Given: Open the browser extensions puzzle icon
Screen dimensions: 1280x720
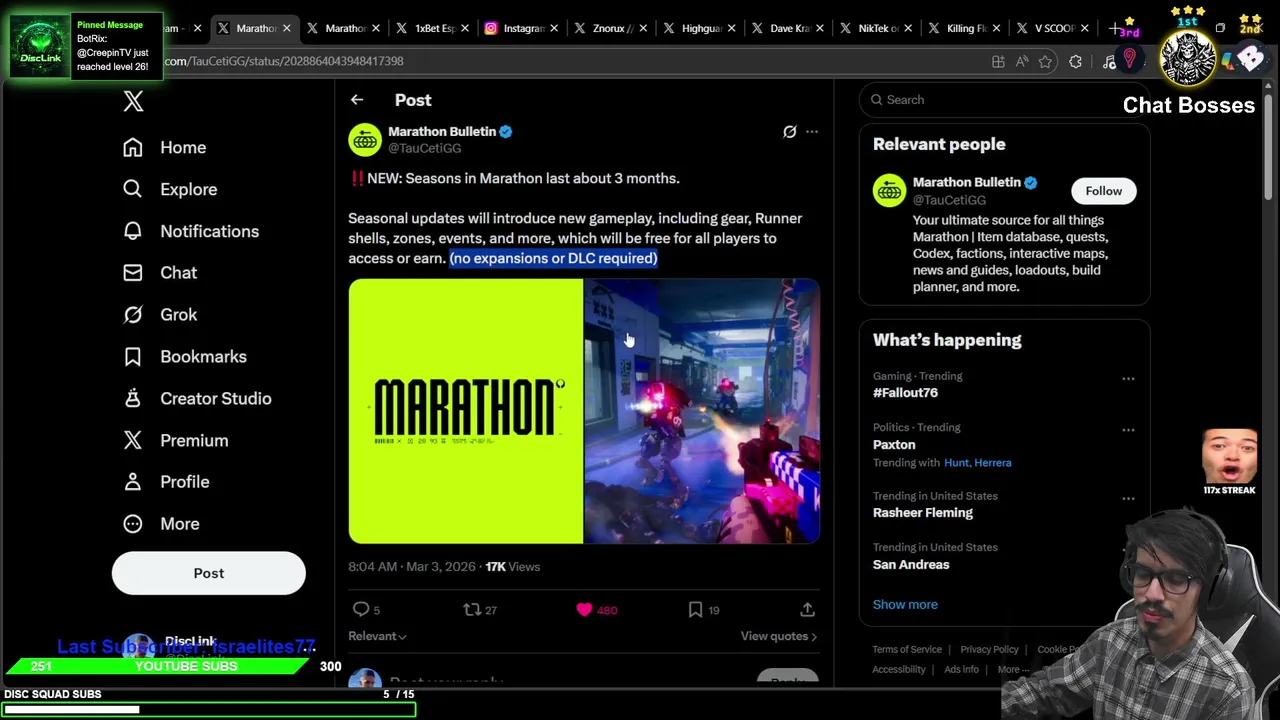Looking at the screenshot, I should [1075, 62].
